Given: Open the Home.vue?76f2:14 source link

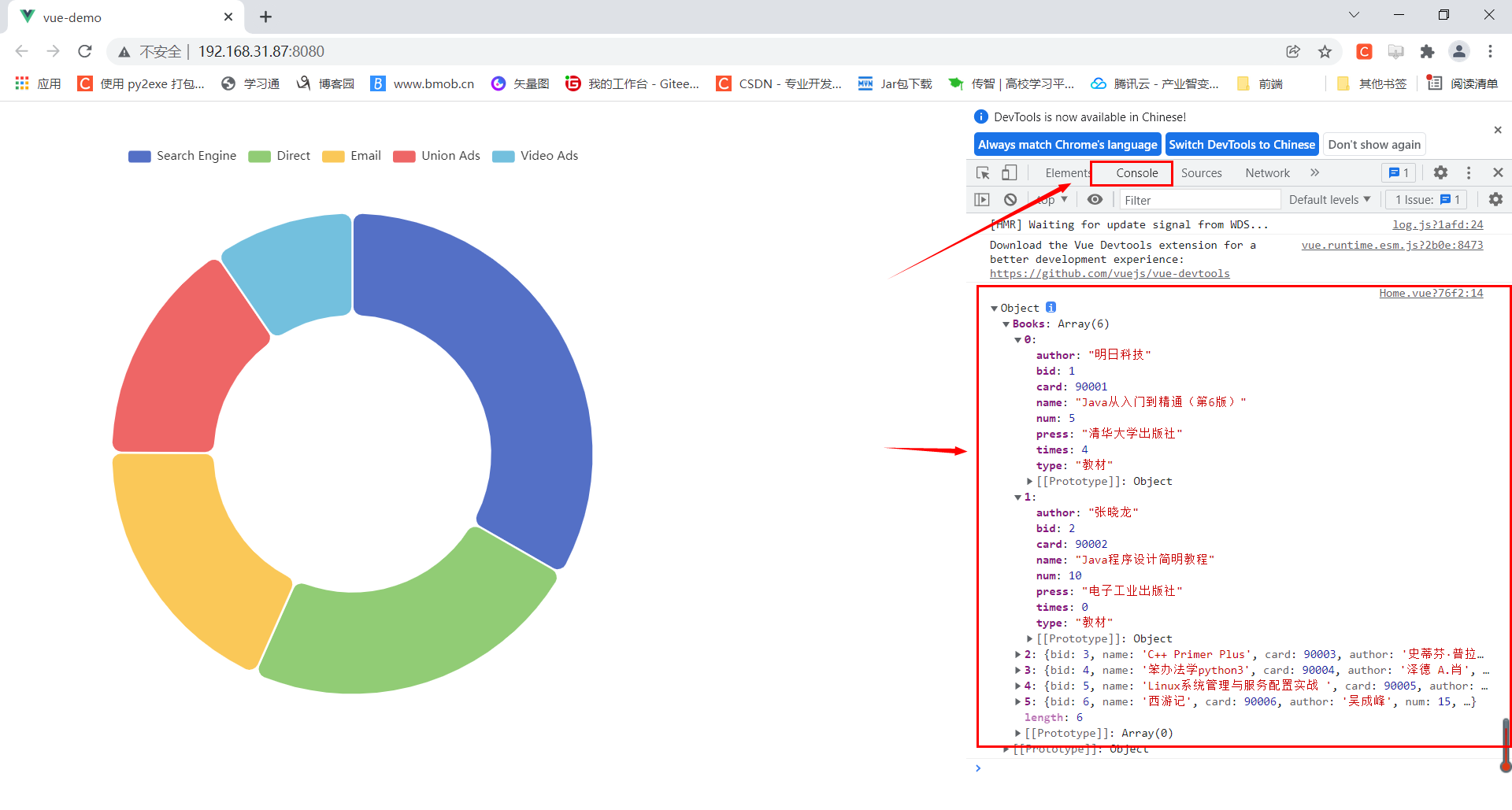Looking at the screenshot, I should coord(1431,293).
